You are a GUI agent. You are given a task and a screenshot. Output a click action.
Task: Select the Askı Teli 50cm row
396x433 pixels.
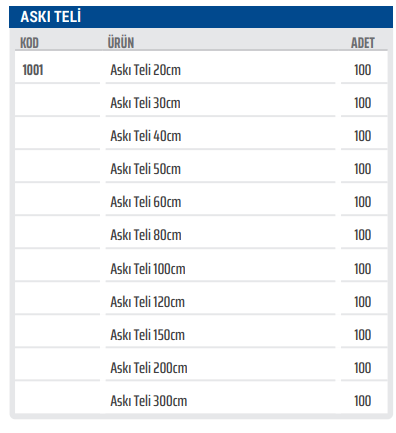coord(201,167)
